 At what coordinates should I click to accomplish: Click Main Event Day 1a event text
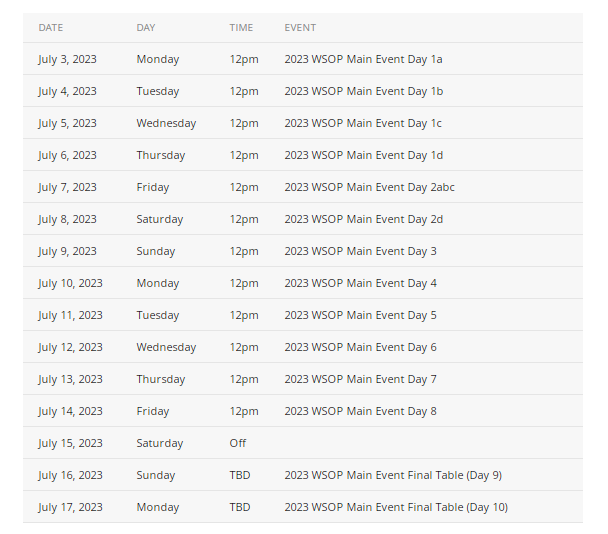[363, 59]
